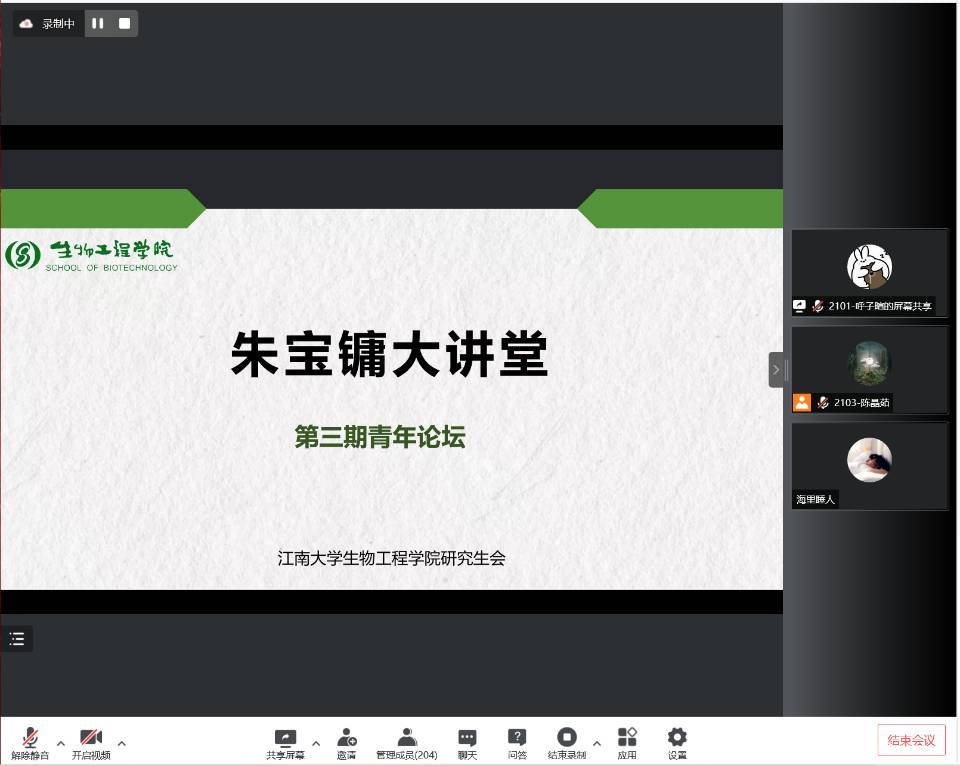
Task: Open the 聊天 chat panel
Action: (x=467, y=739)
